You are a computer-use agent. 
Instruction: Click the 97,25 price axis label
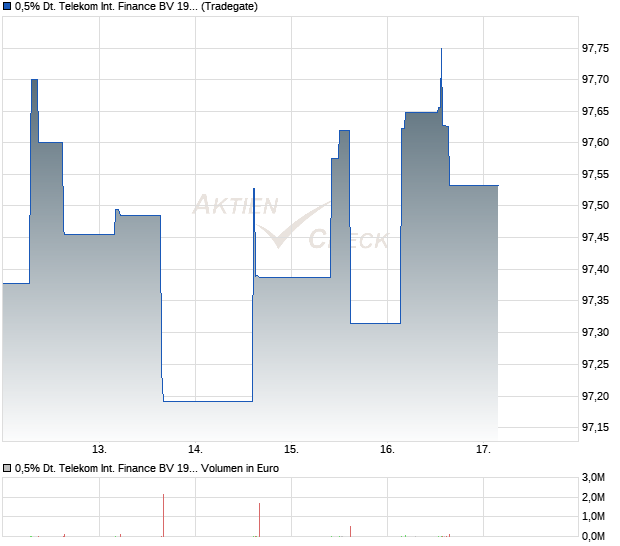click(x=595, y=364)
